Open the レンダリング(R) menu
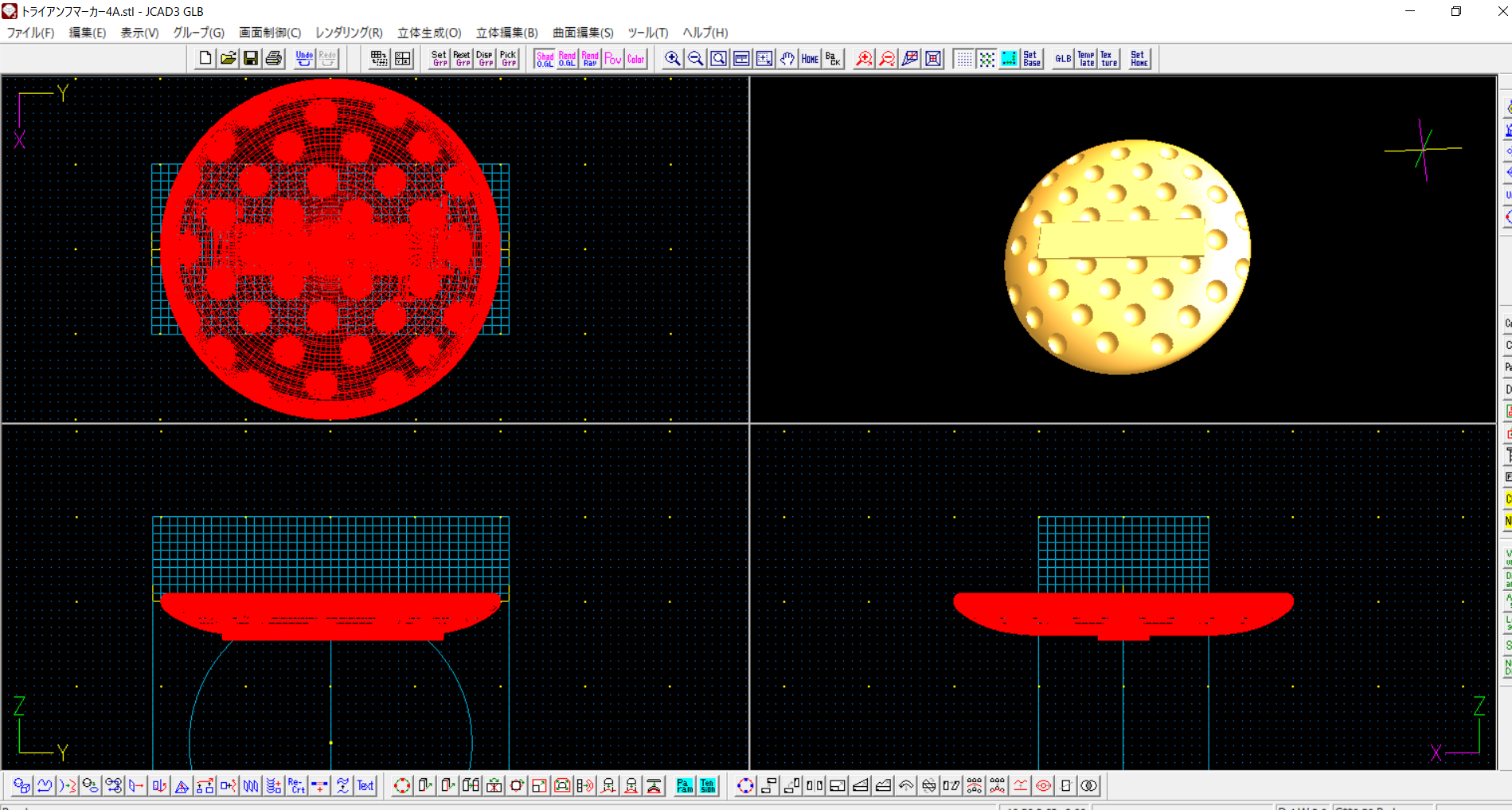The image size is (1512, 810). (x=349, y=33)
